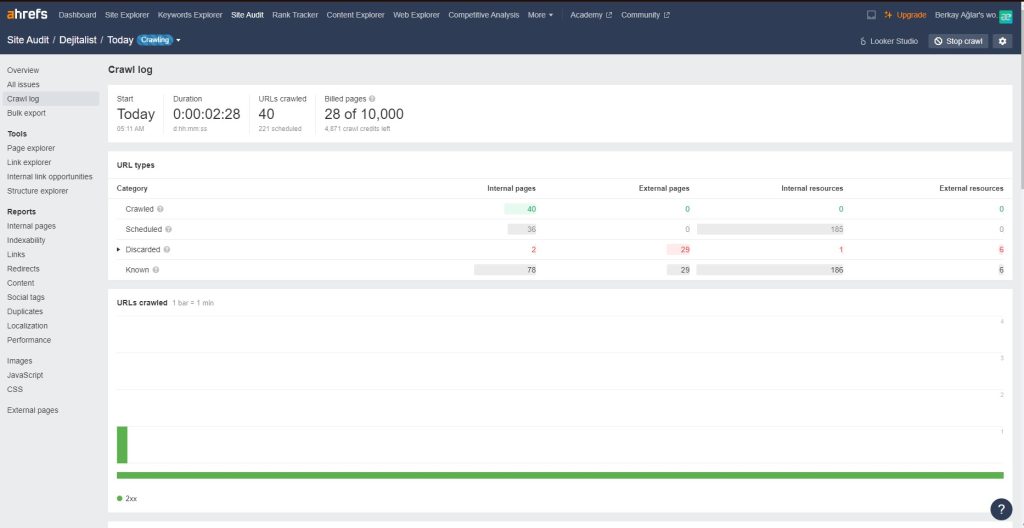The width and height of the screenshot is (1024, 528).
Task: Open Looker Studio
Action: [889, 41]
